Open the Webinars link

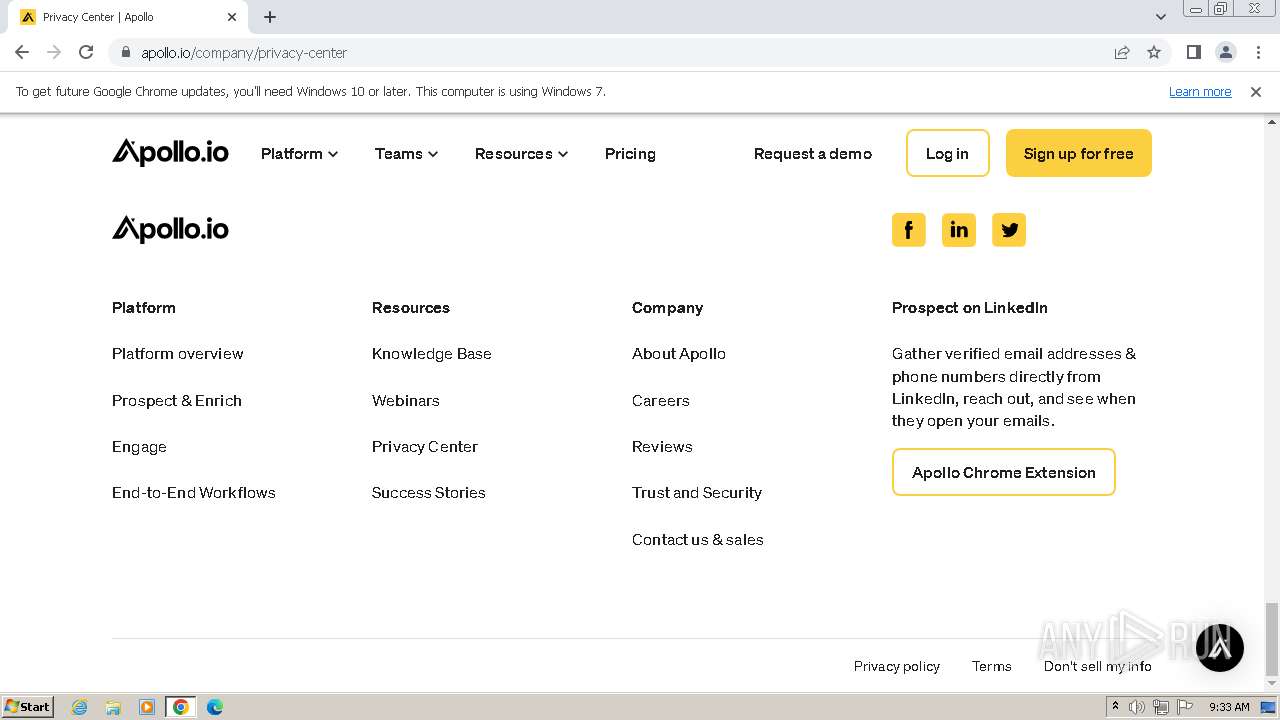[405, 400]
